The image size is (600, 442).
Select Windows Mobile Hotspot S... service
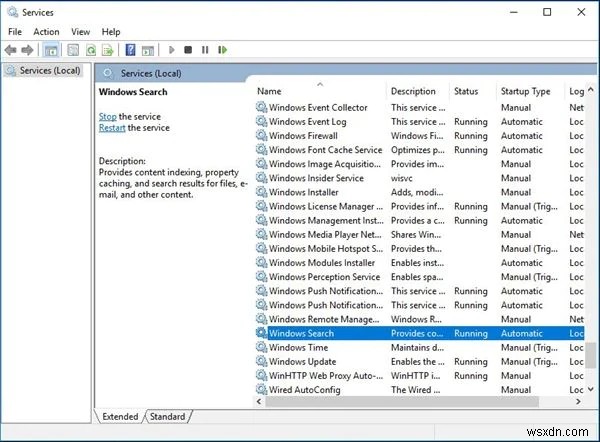(x=420, y=248)
